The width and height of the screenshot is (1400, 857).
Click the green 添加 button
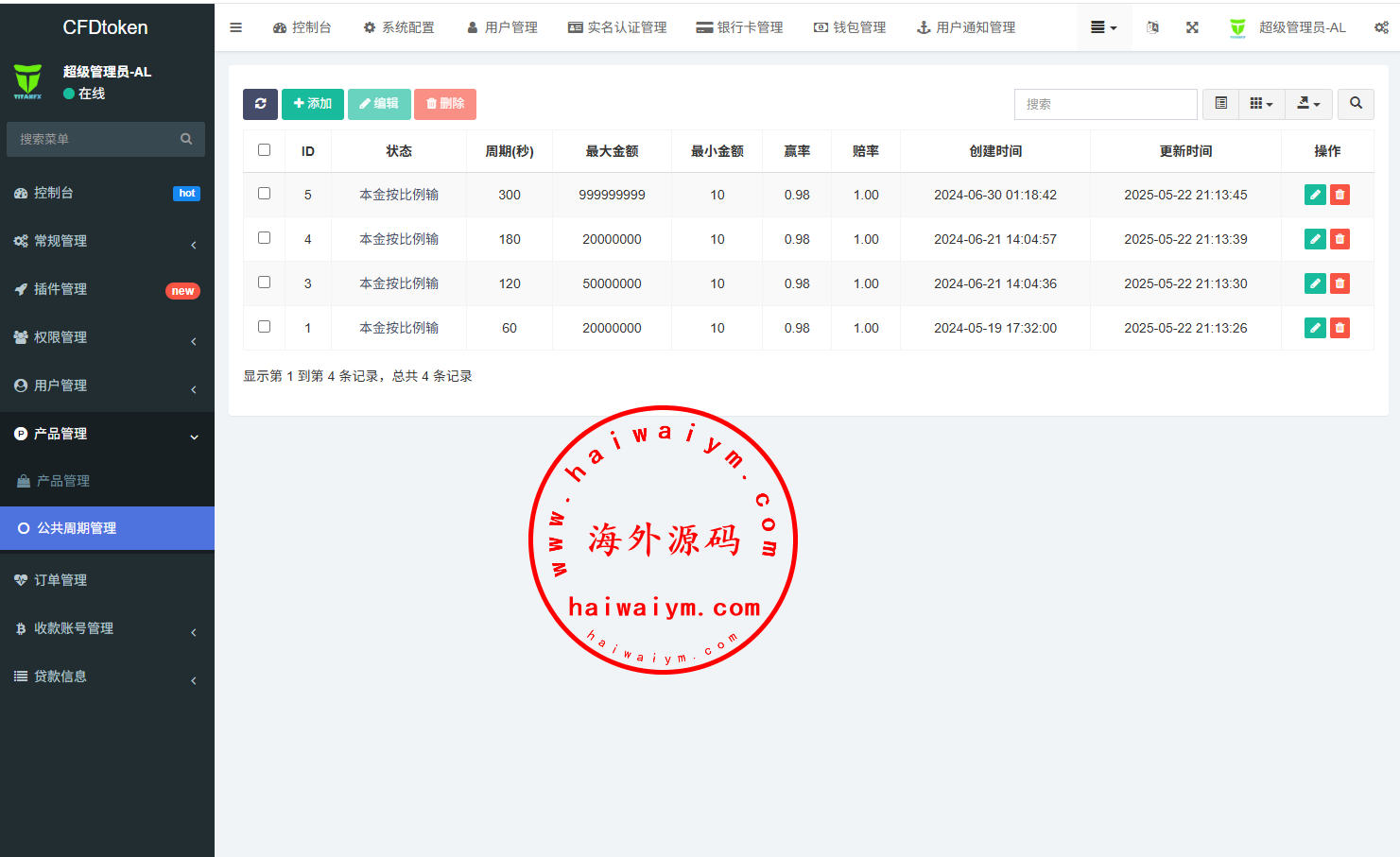click(313, 104)
